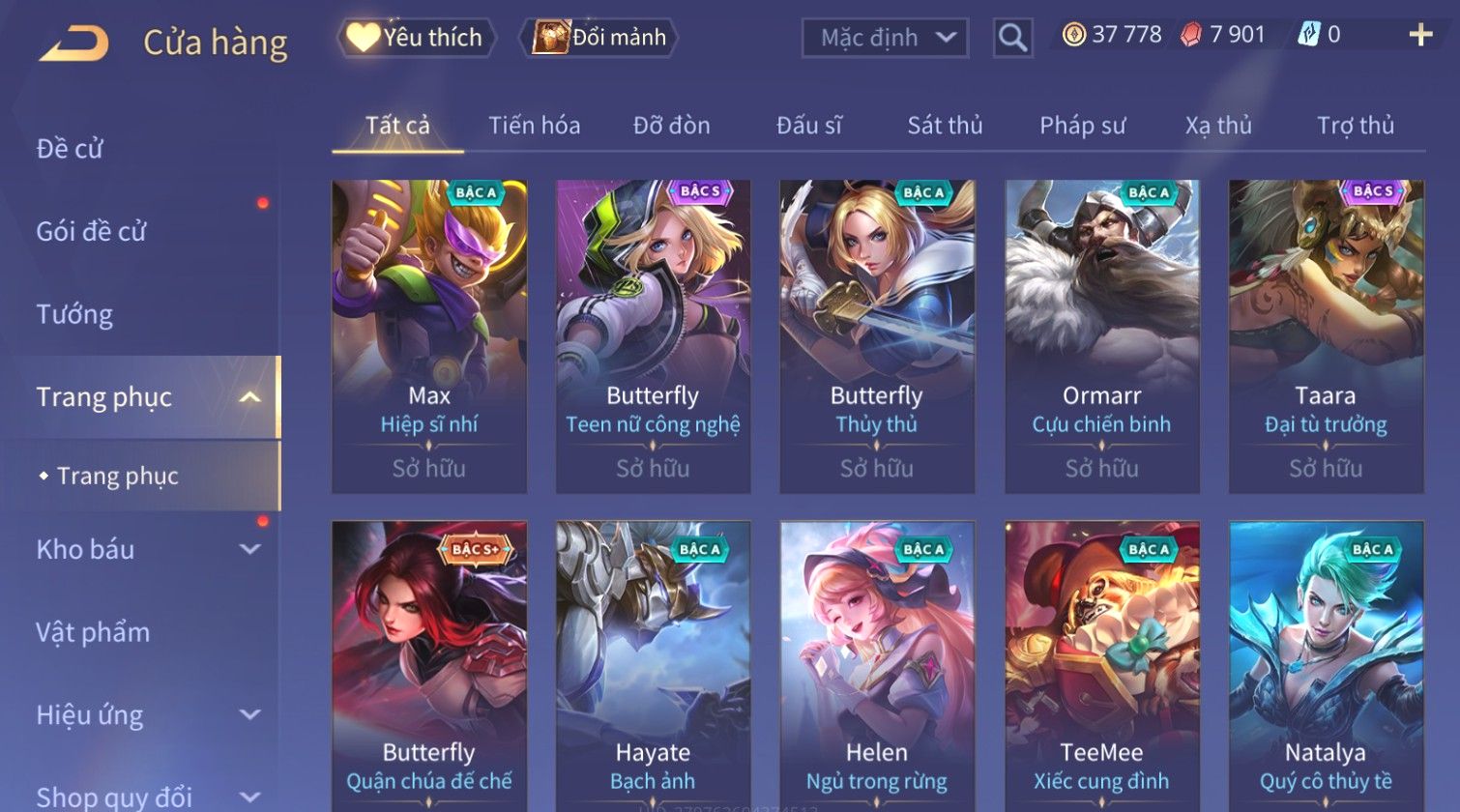Select the Taara Đại tù trưởng skin card
1460x812 pixels.
[x=1326, y=336]
